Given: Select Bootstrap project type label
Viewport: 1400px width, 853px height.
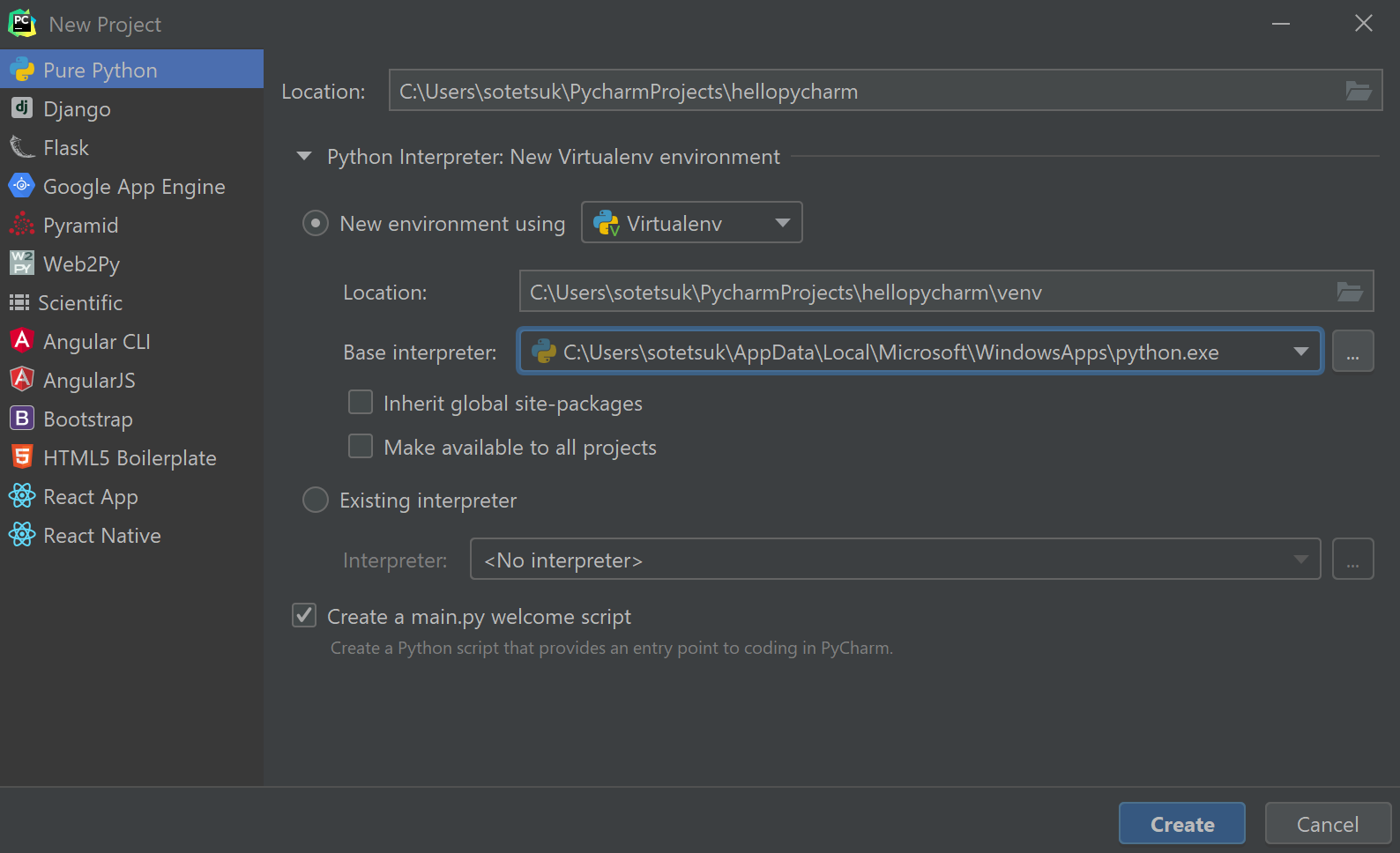Looking at the screenshot, I should 88,419.
